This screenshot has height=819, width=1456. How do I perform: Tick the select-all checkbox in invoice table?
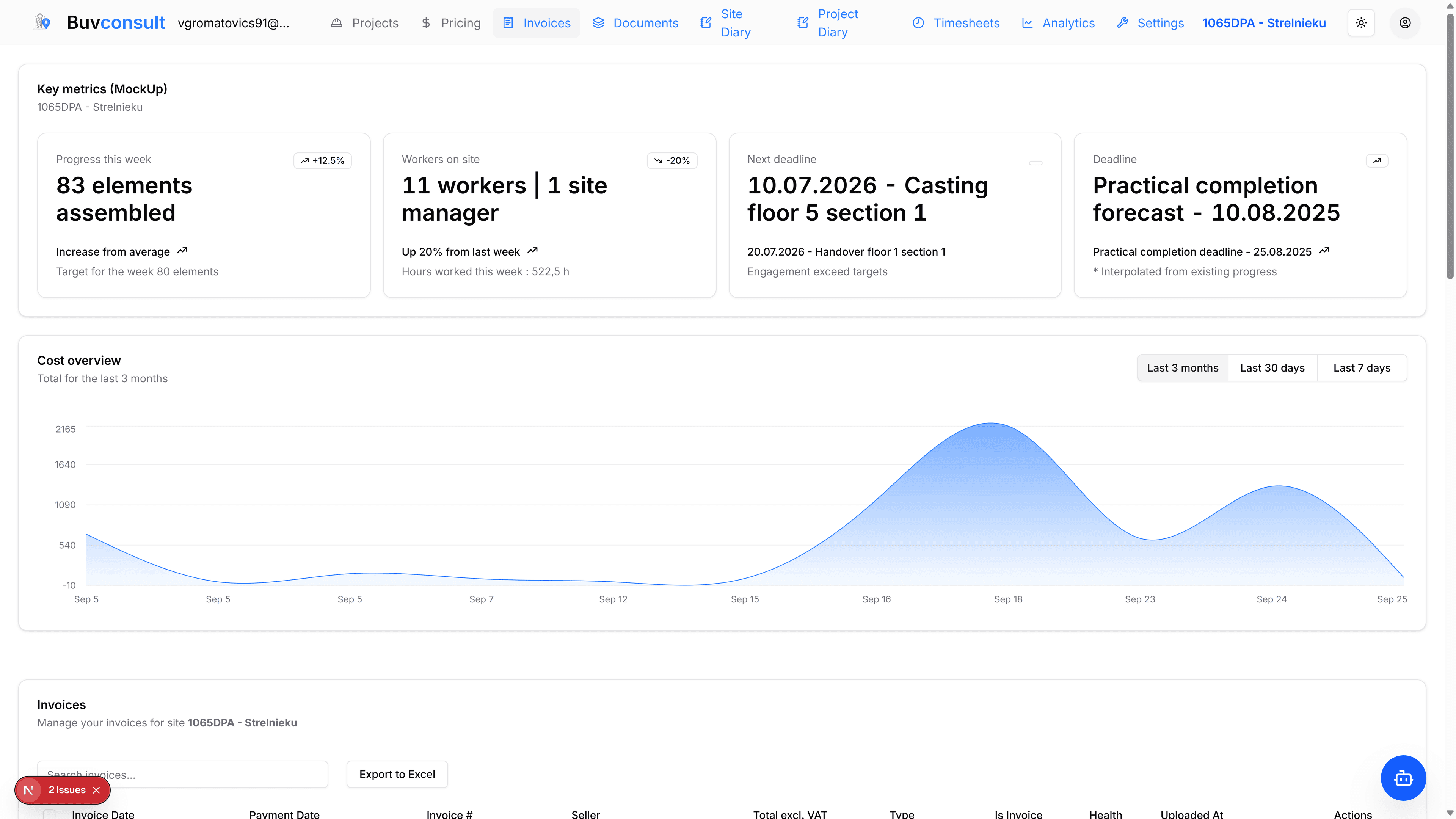(x=49, y=814)
